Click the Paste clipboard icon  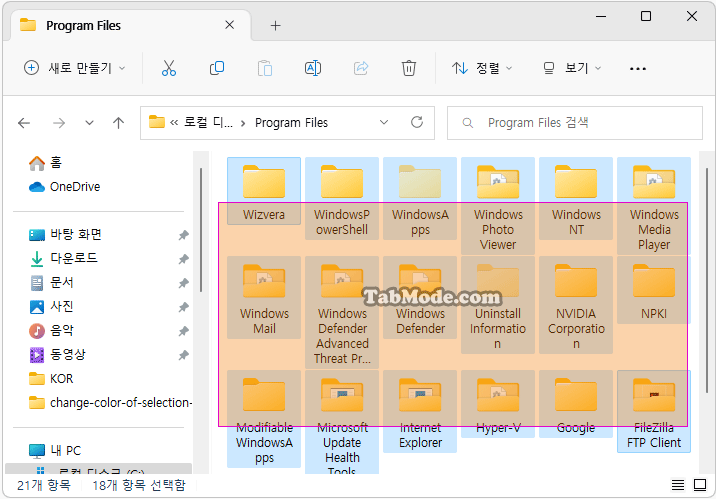265,68
